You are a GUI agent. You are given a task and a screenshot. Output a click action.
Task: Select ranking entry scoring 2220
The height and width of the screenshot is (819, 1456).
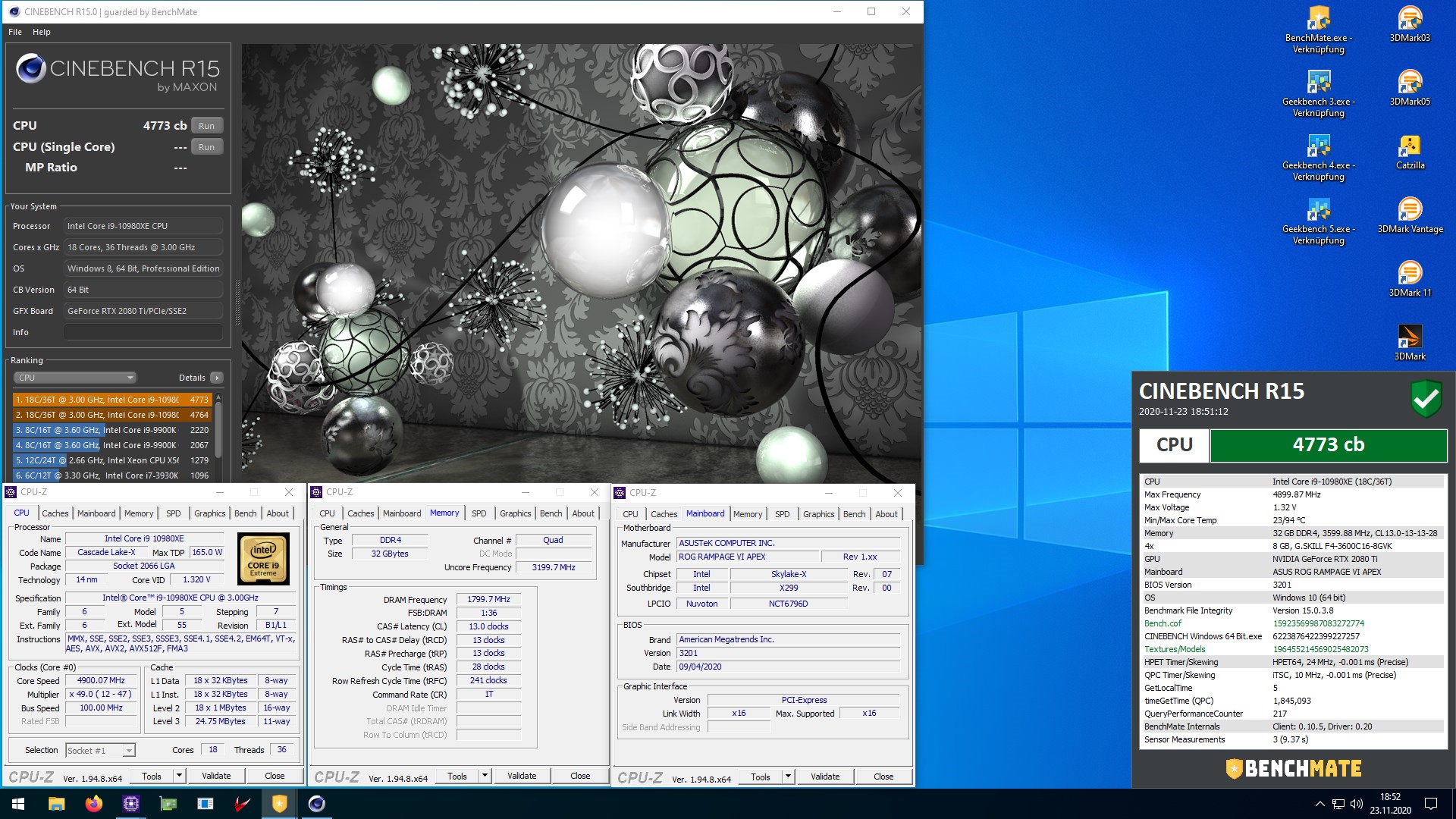[111, 430]
